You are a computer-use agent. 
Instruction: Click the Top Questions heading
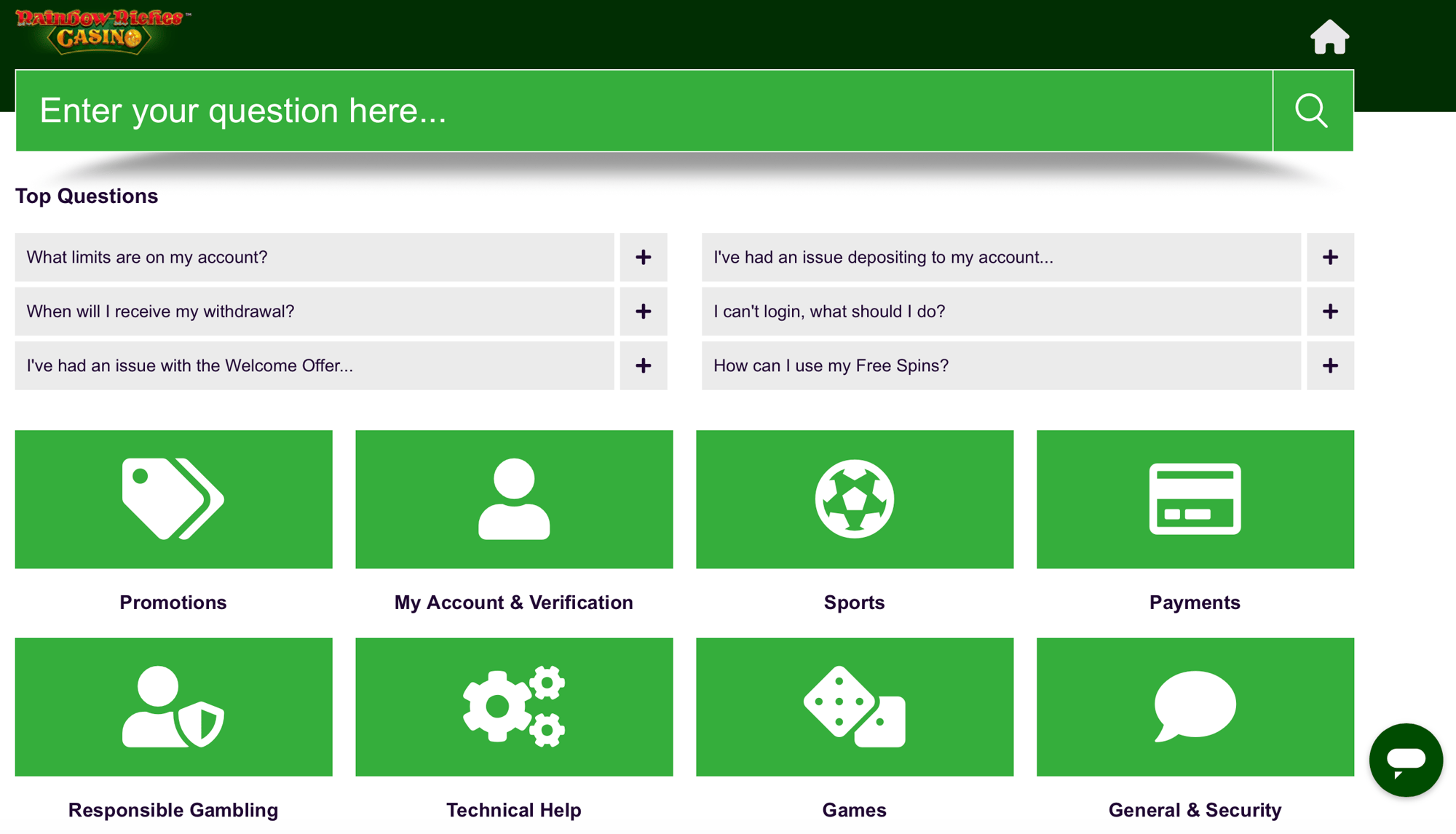click(x=87, y=196)
